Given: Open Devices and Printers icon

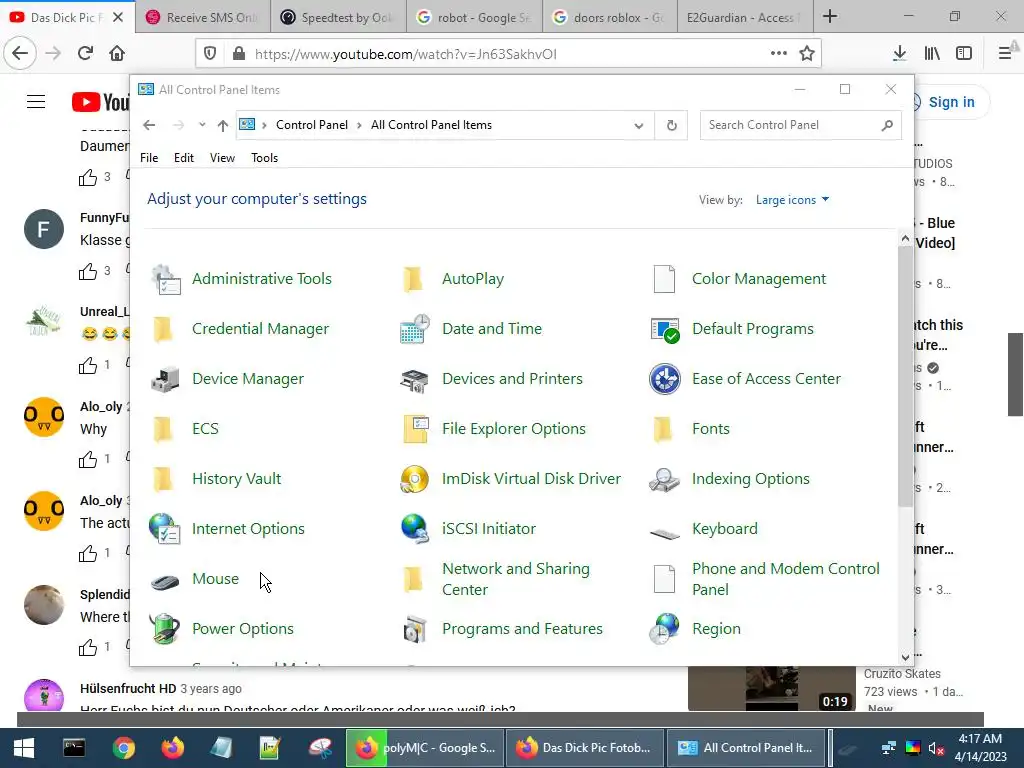Looking at the screenshot, I should 415,379.
